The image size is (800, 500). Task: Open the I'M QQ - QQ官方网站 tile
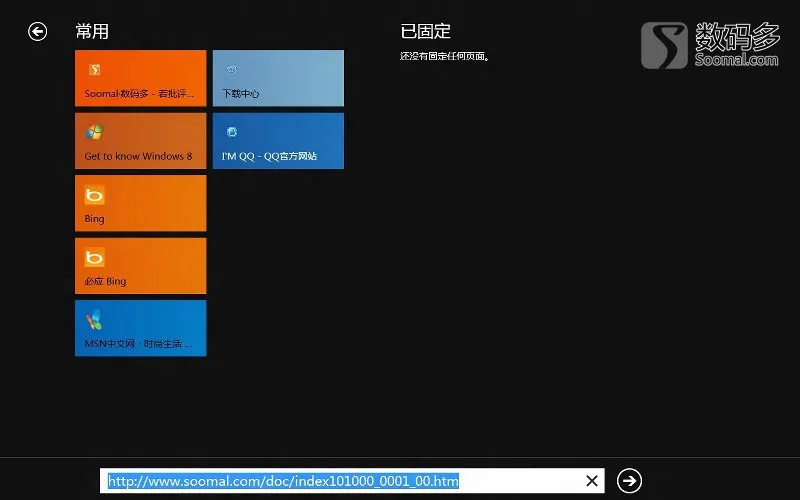[x=278, y=141]
